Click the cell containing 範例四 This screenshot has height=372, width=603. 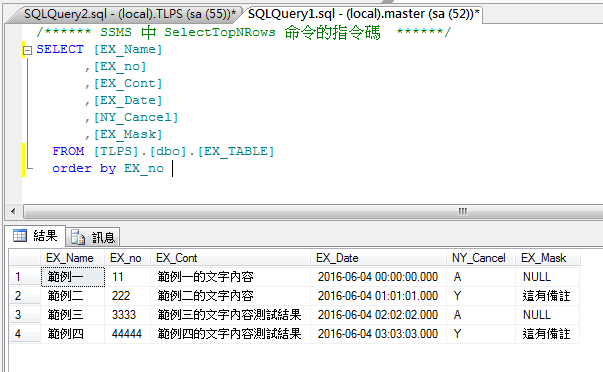pyautogui.click(x=73, y=334)
